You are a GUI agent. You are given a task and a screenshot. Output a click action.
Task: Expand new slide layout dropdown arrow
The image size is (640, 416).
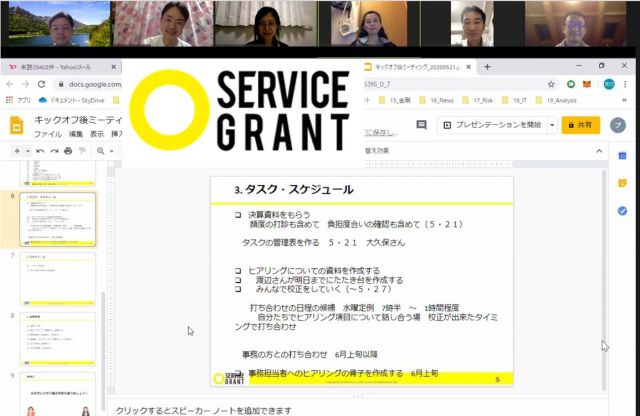(28, 151)
